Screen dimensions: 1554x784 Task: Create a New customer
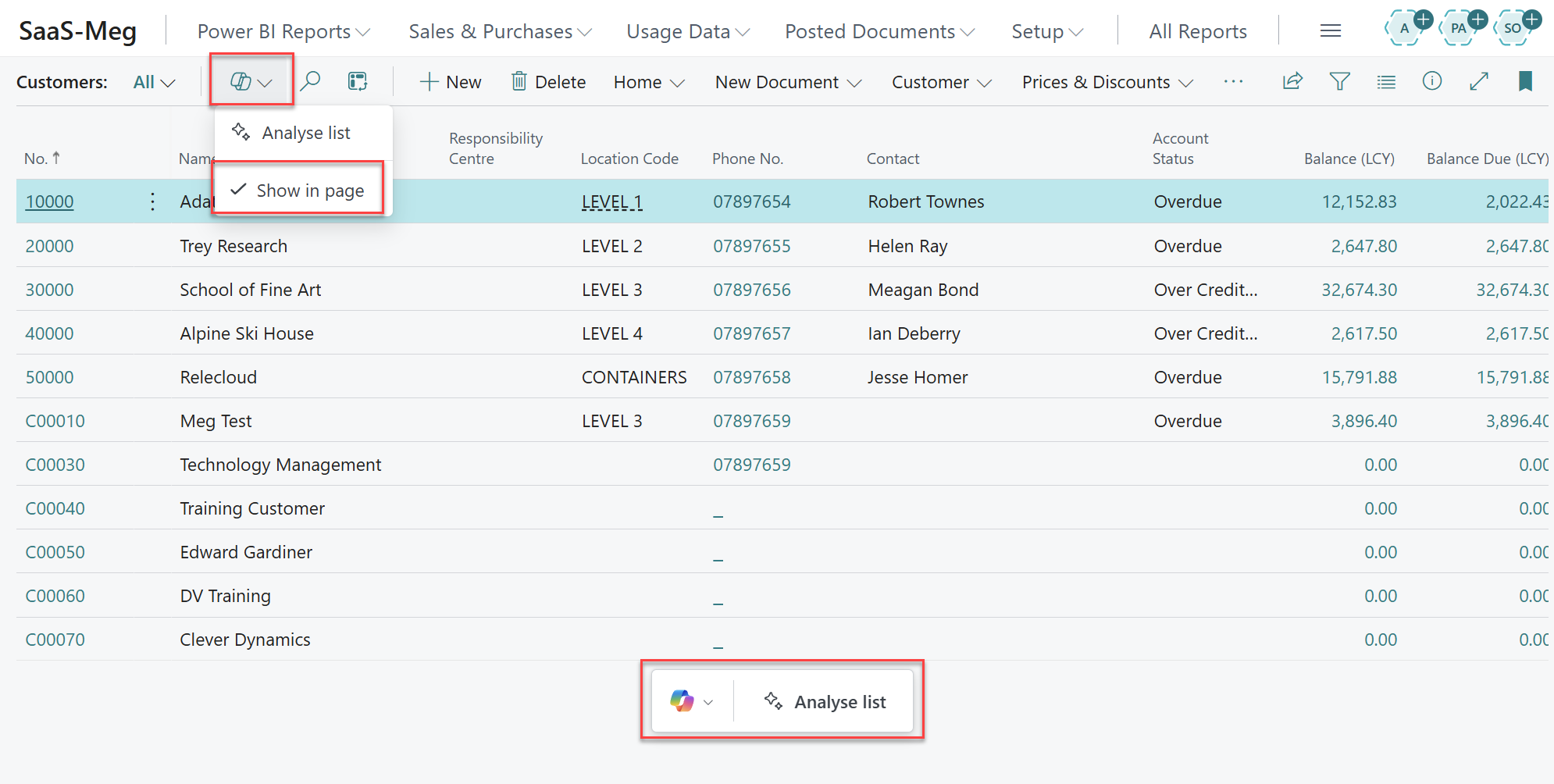pos(451,82)
